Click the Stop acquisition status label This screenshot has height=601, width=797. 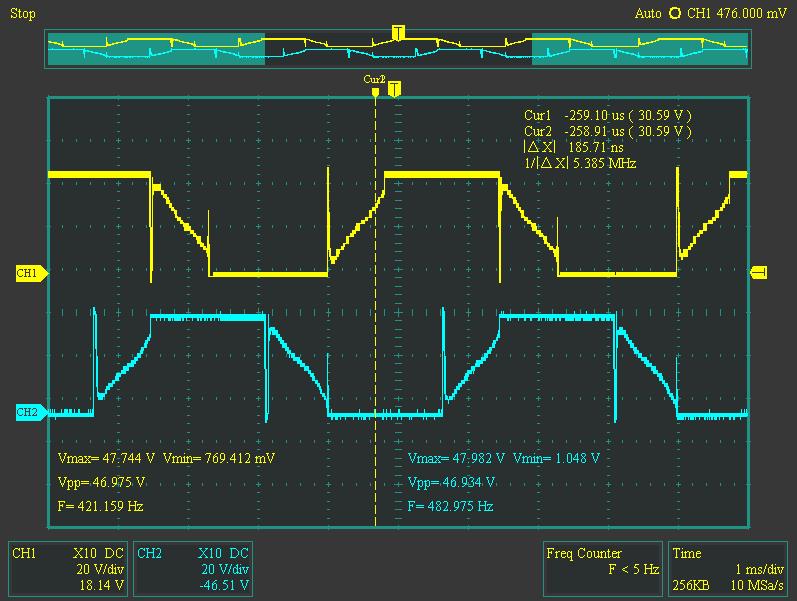click(x=22, y=13)
